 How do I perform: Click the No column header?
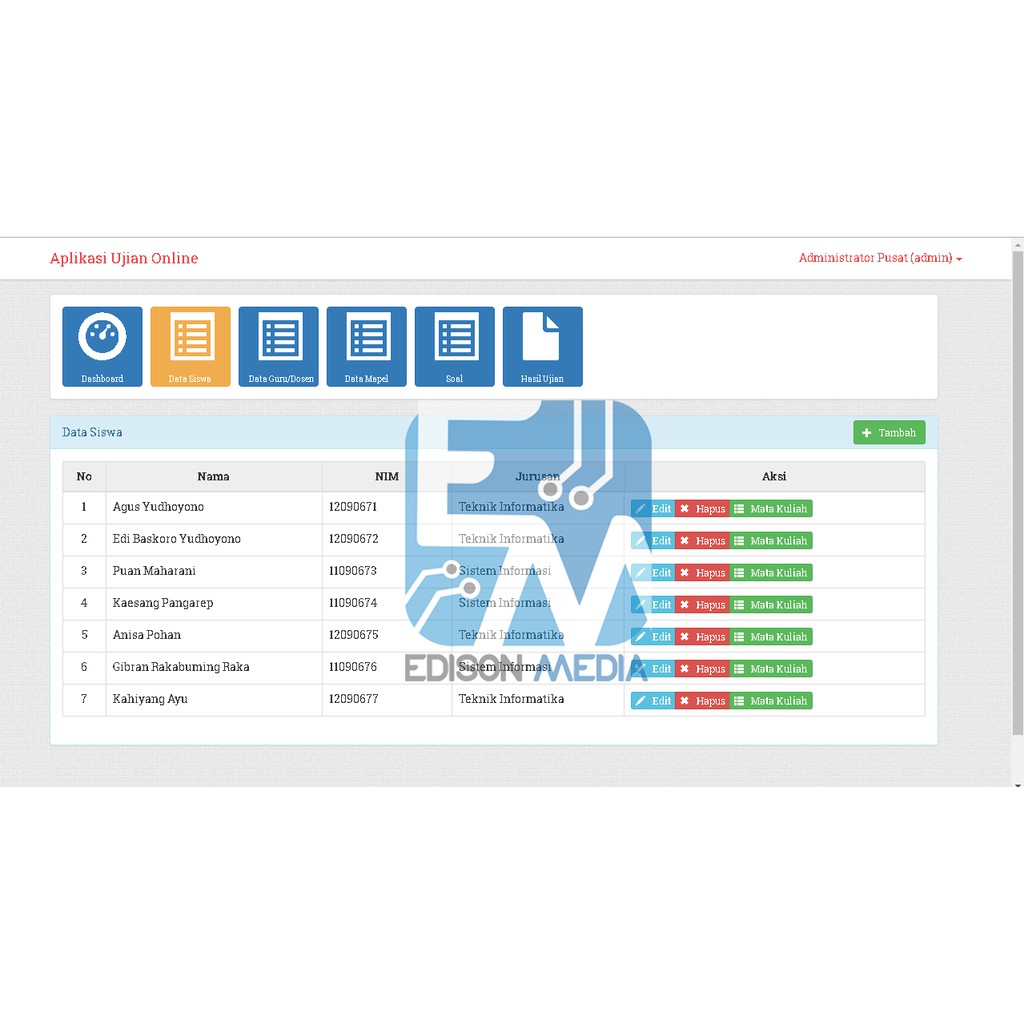(x=84, y=477)
